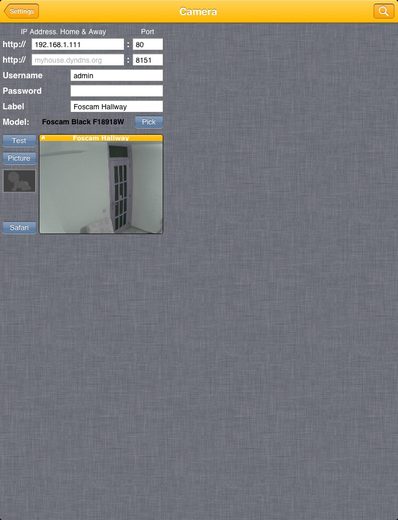Edit the home port field showing 80

click(x=148, y=45)
